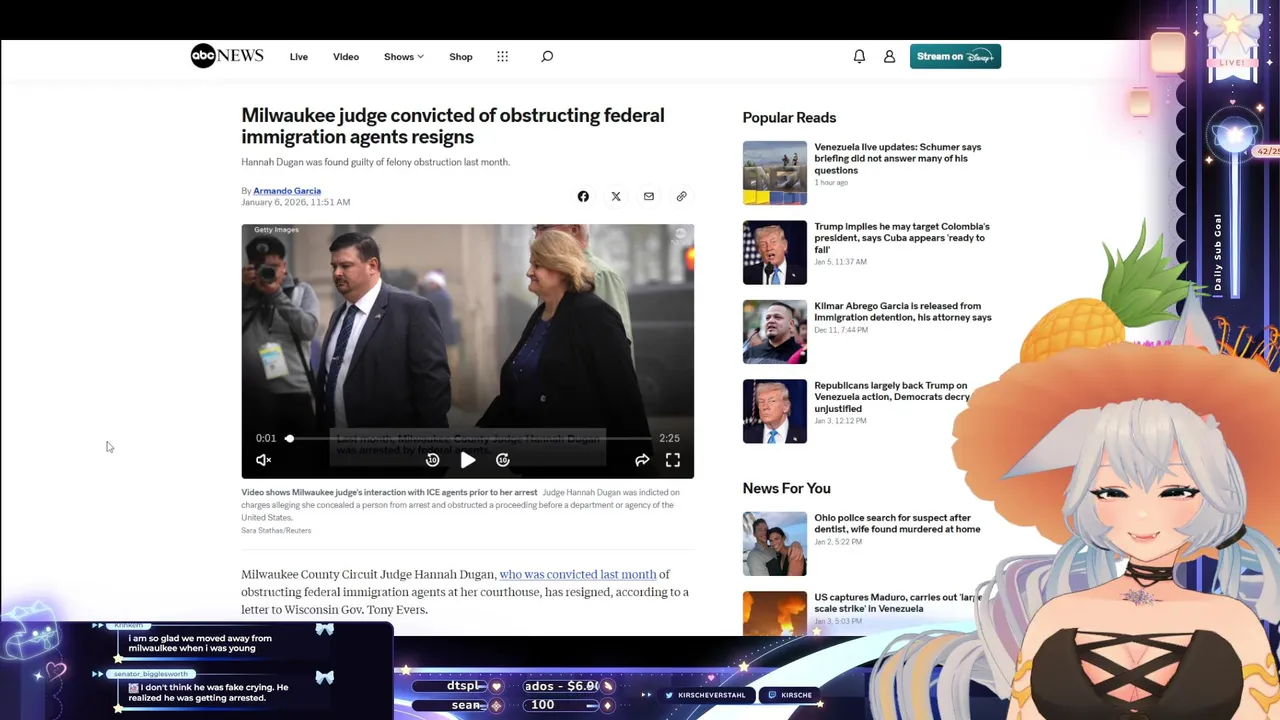Open the Trump implies Colombia's president story
The height and width of the screenshot is (720, 1280).
[902, 238]
